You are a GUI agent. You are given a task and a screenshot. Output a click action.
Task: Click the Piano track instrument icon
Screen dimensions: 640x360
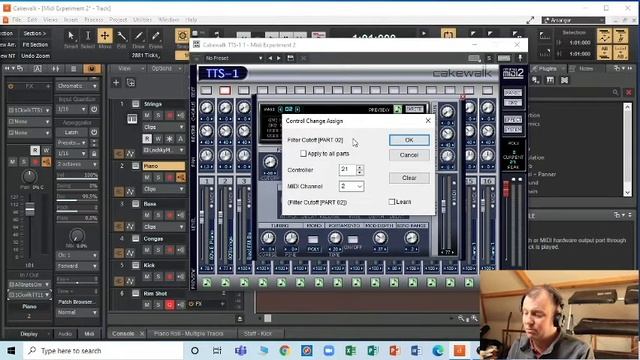(x=136, y=166)
